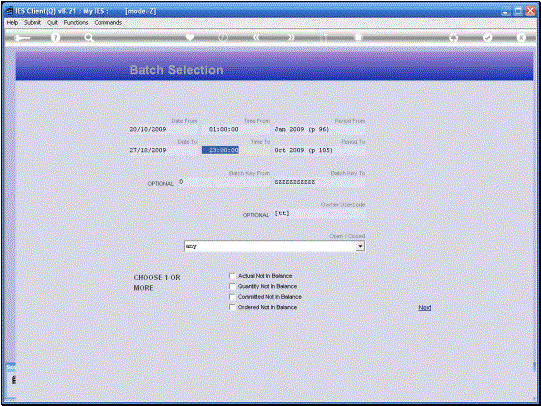Image resolution: width=541 pixels, height=406 pixels.
Task: Click the heart favorites icon
Action: pos(190,37)
